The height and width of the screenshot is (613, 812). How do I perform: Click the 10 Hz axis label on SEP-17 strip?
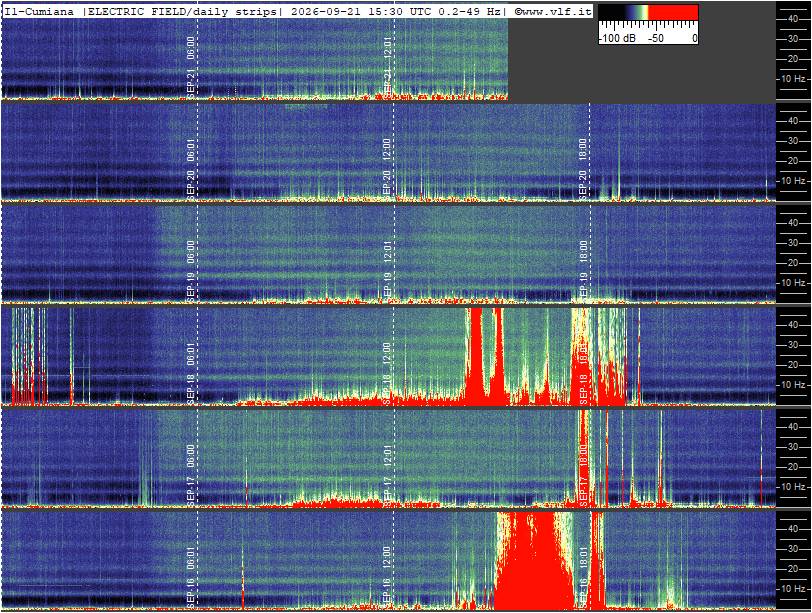pyautogui.click(x=793, y=487)
